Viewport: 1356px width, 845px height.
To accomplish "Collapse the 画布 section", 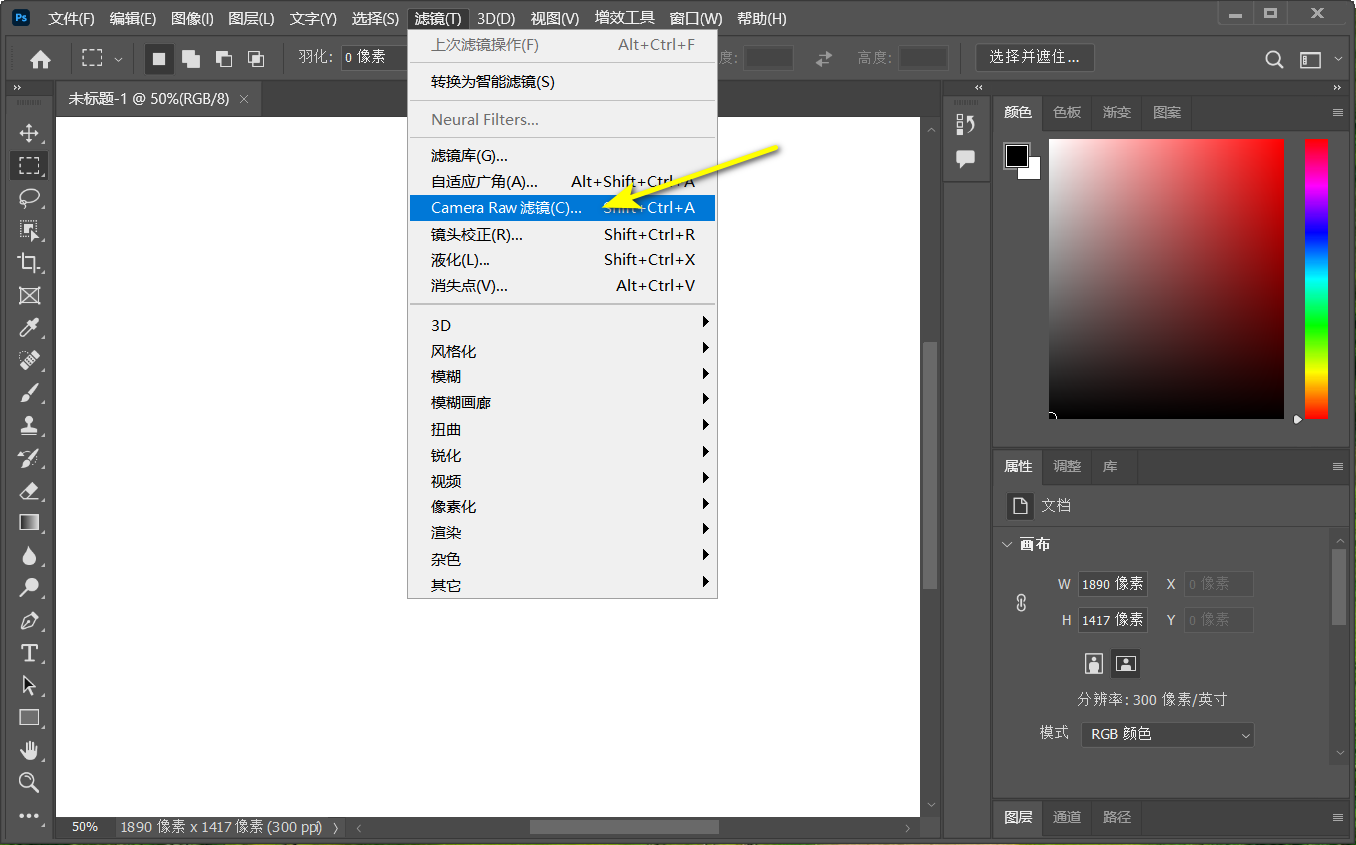I will 1008,545.
